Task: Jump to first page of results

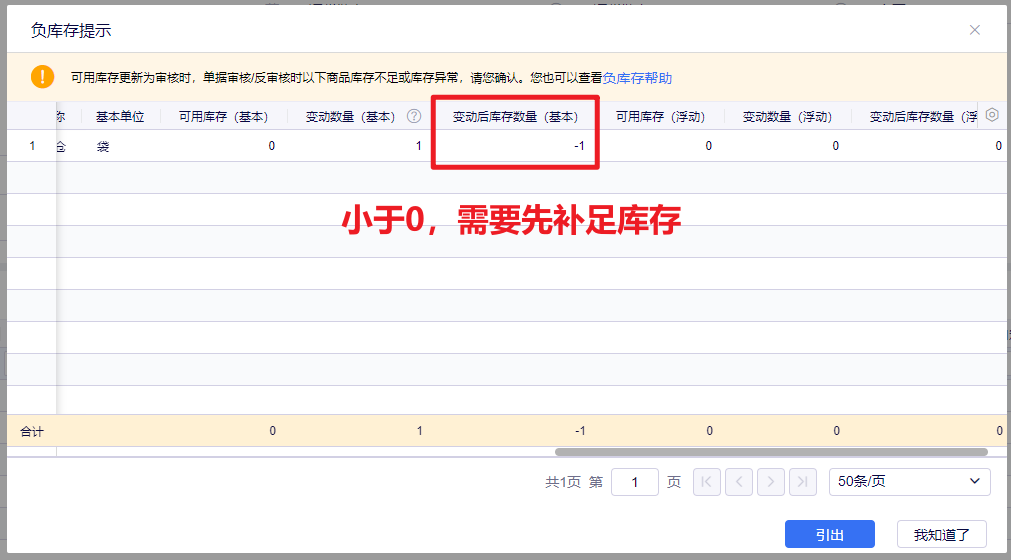Action: click(706, 482)
